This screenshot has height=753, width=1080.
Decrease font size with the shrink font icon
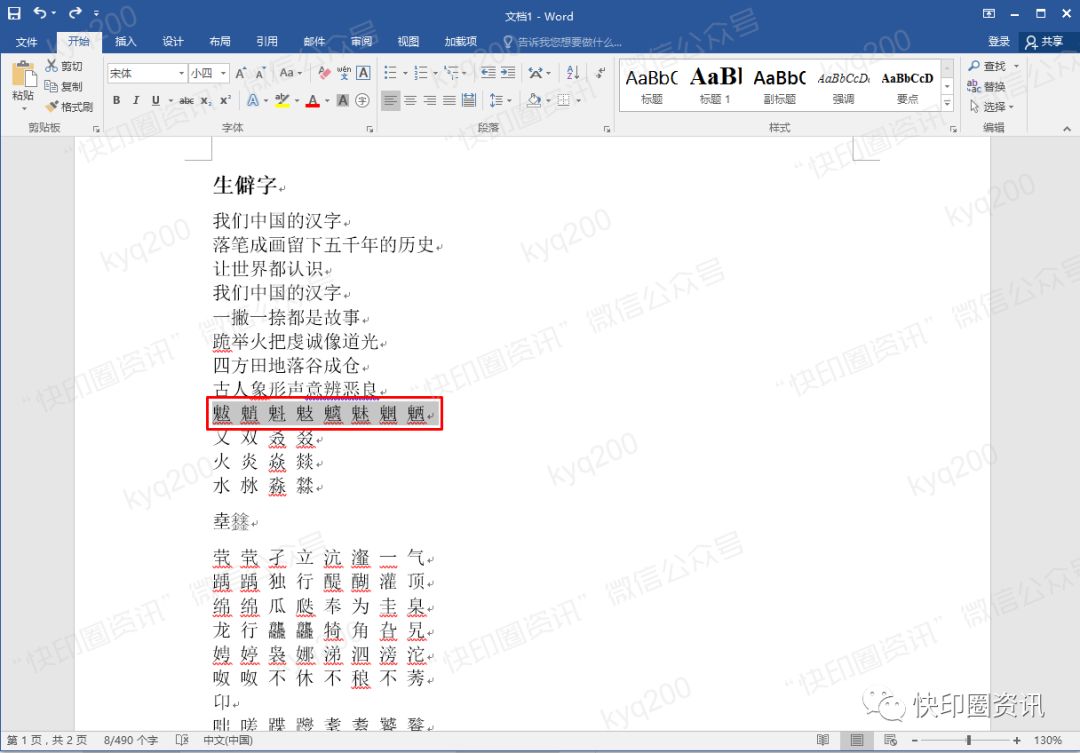261,73
